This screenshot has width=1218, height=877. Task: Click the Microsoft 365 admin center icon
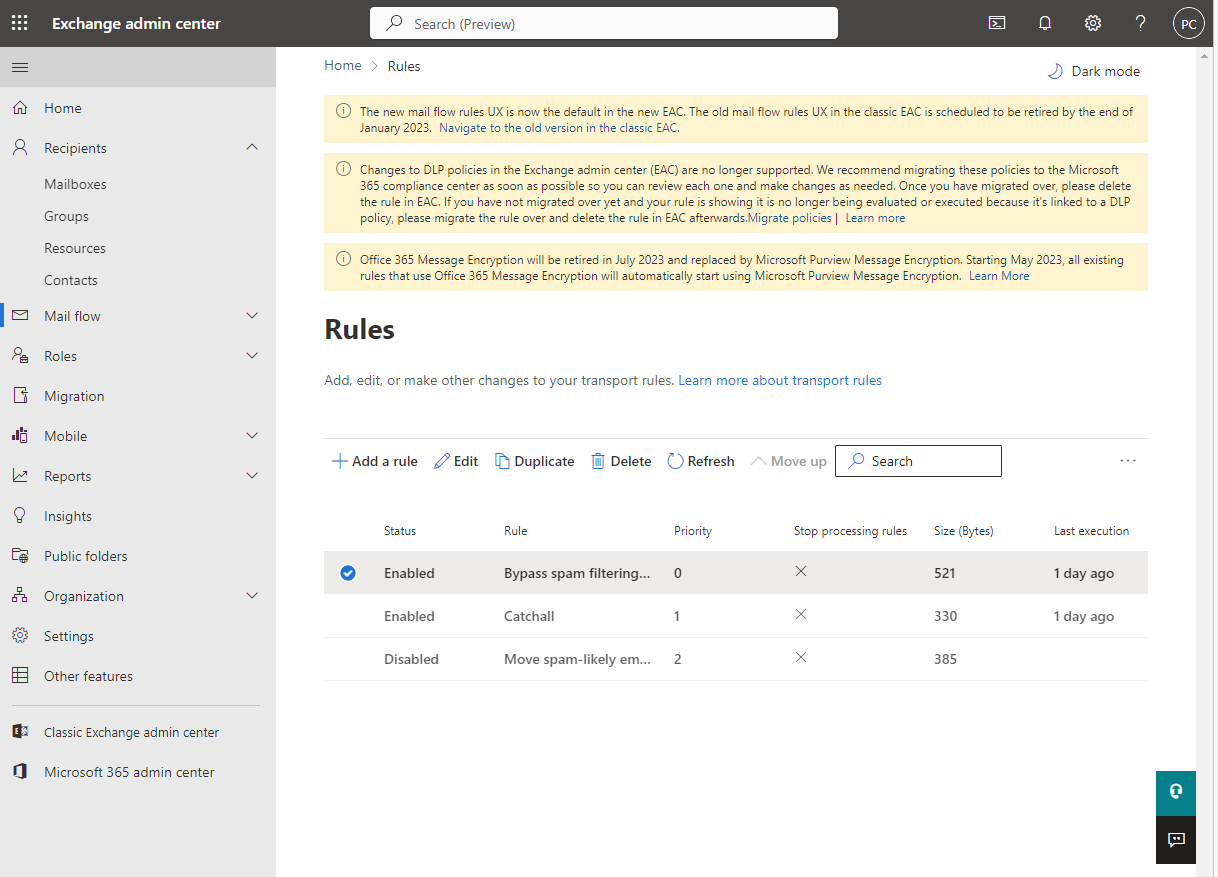point(20,772)
